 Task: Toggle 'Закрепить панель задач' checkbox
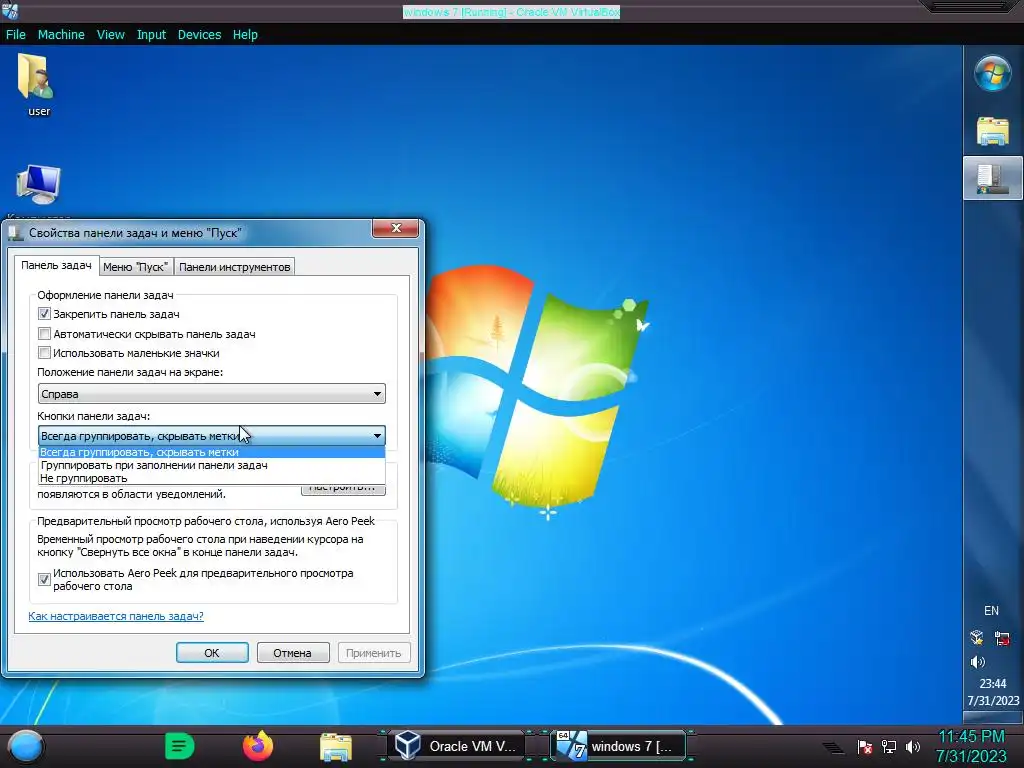click(44, 314)
